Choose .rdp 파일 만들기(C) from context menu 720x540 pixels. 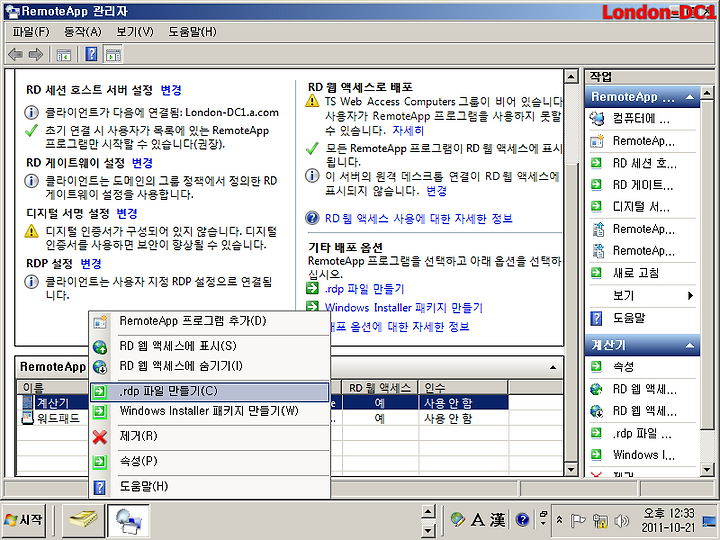point(209,392)
